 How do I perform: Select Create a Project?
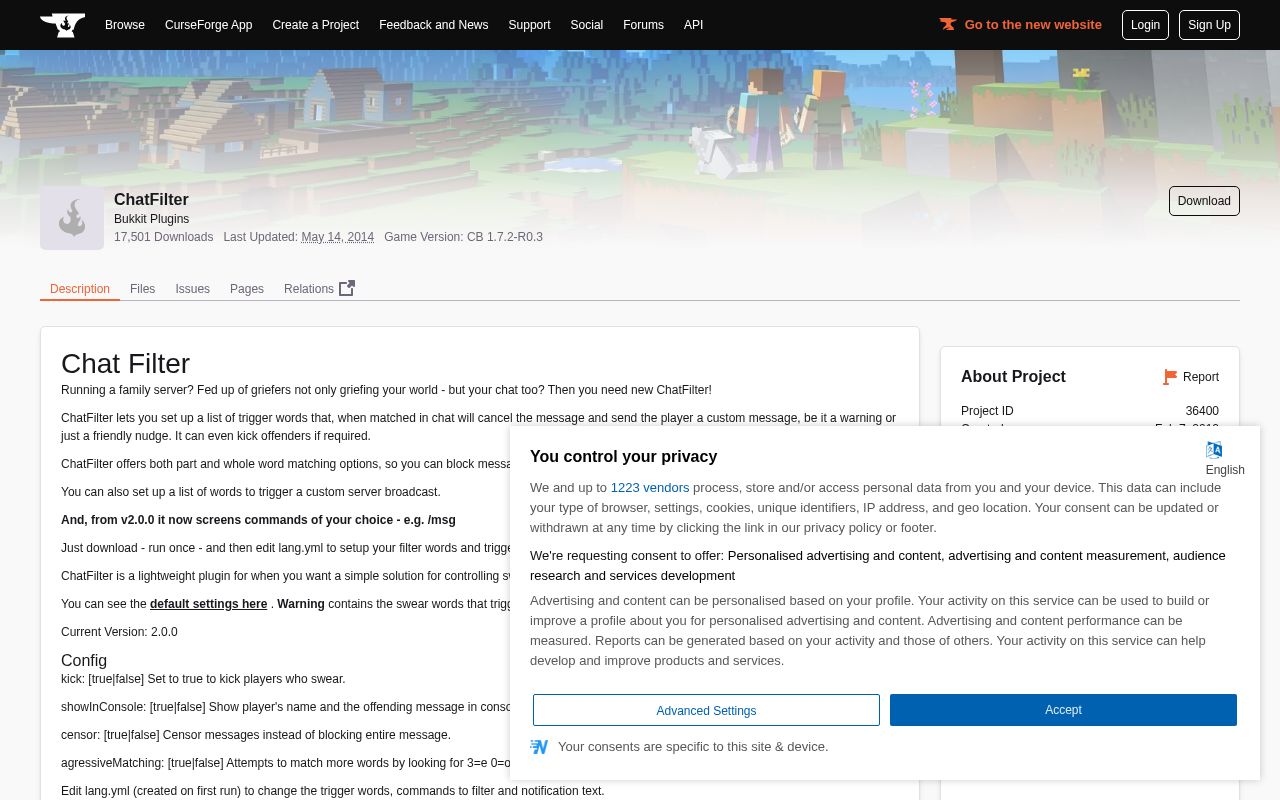315,25
